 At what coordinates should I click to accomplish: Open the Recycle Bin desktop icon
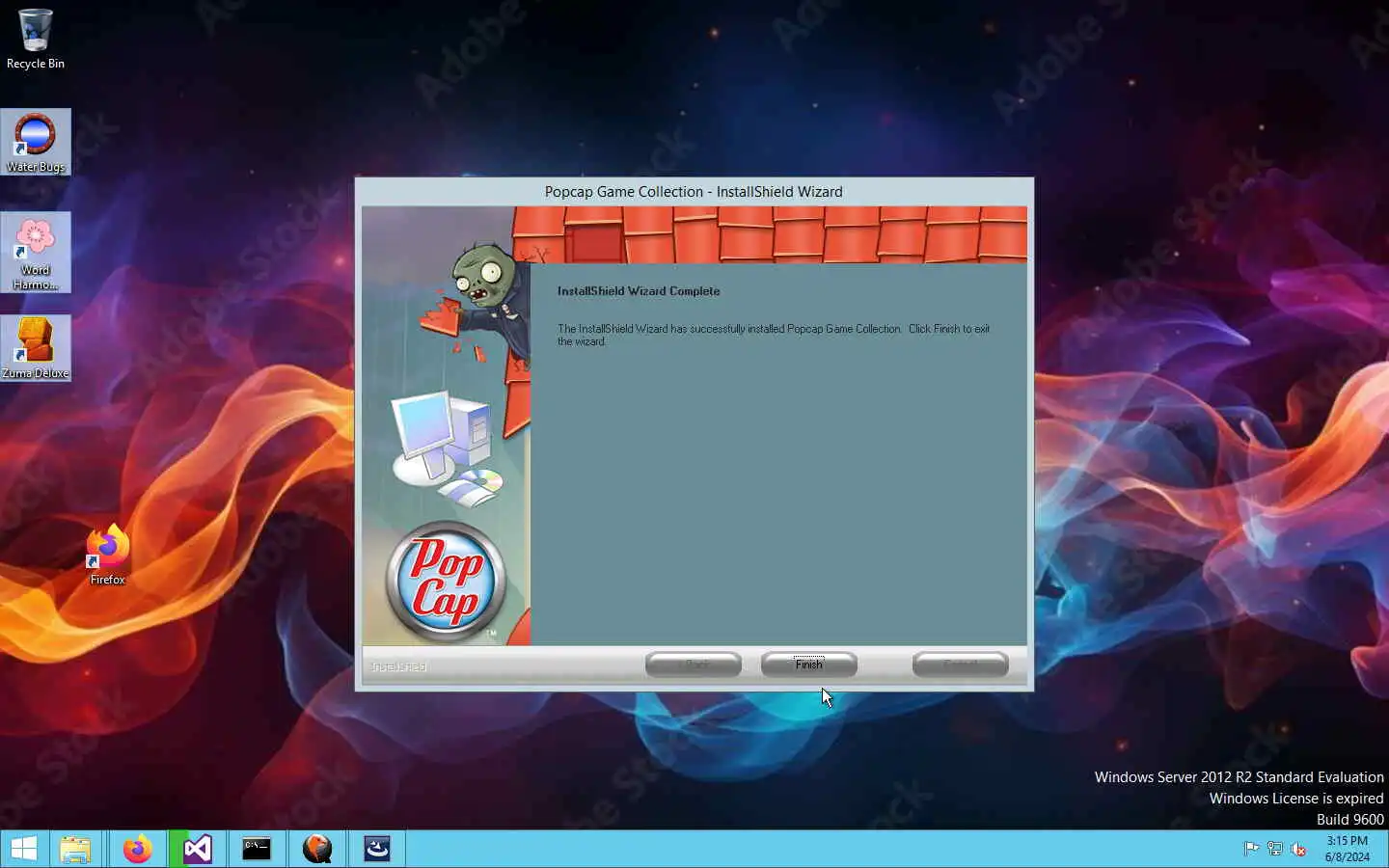click(x=36, y=40)
